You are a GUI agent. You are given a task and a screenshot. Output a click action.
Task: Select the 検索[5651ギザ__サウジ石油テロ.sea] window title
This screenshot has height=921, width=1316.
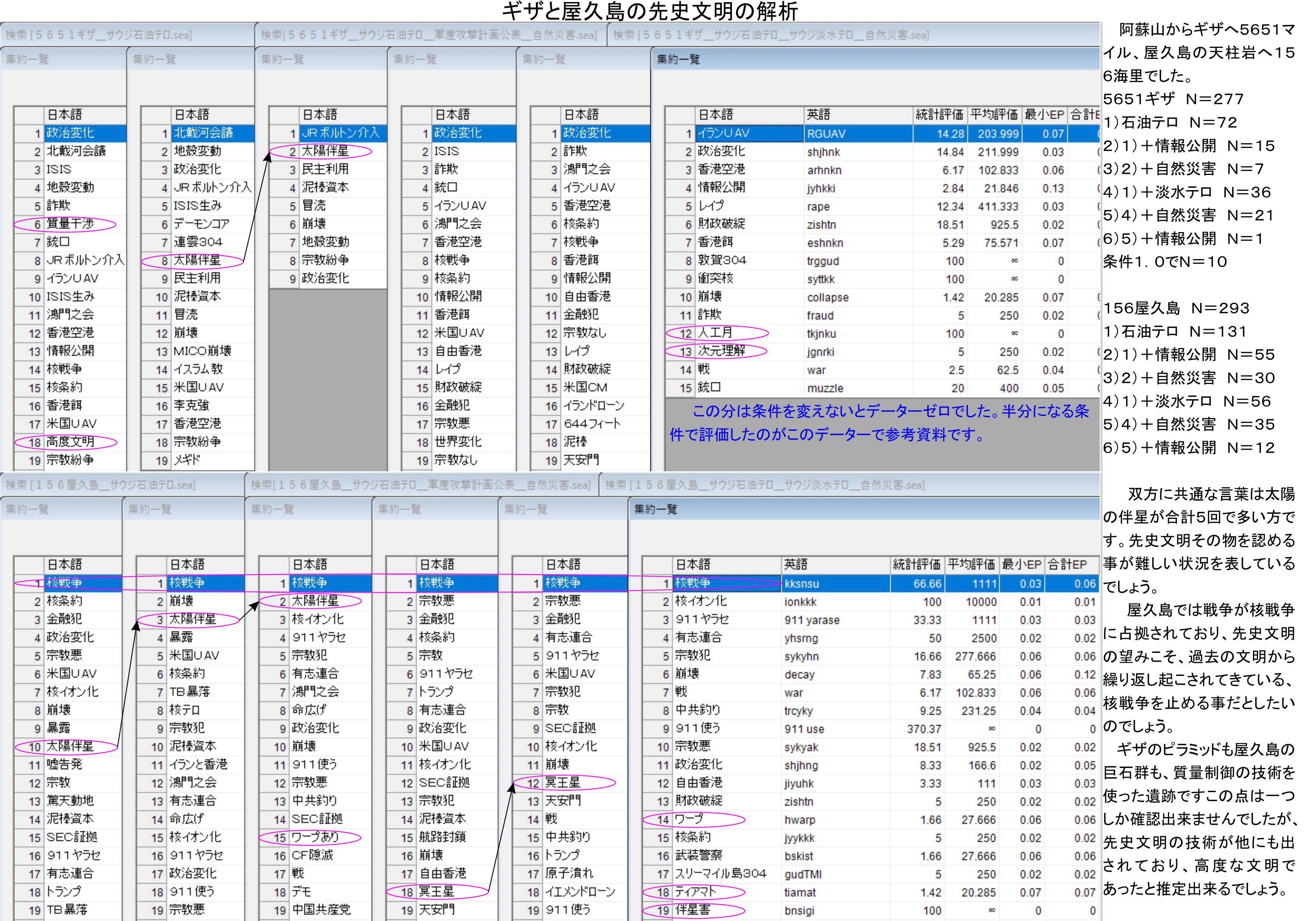(x=98, y=36)
